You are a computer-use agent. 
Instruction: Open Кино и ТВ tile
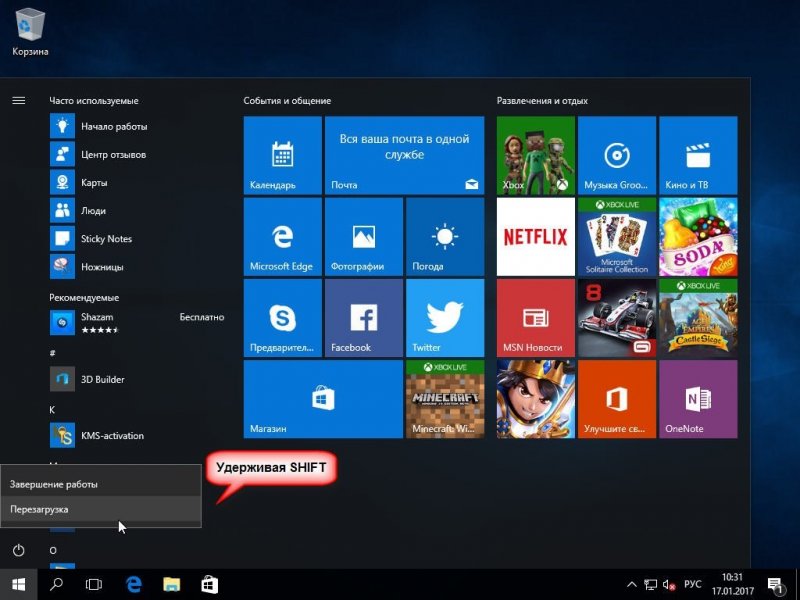click(698, 155)
